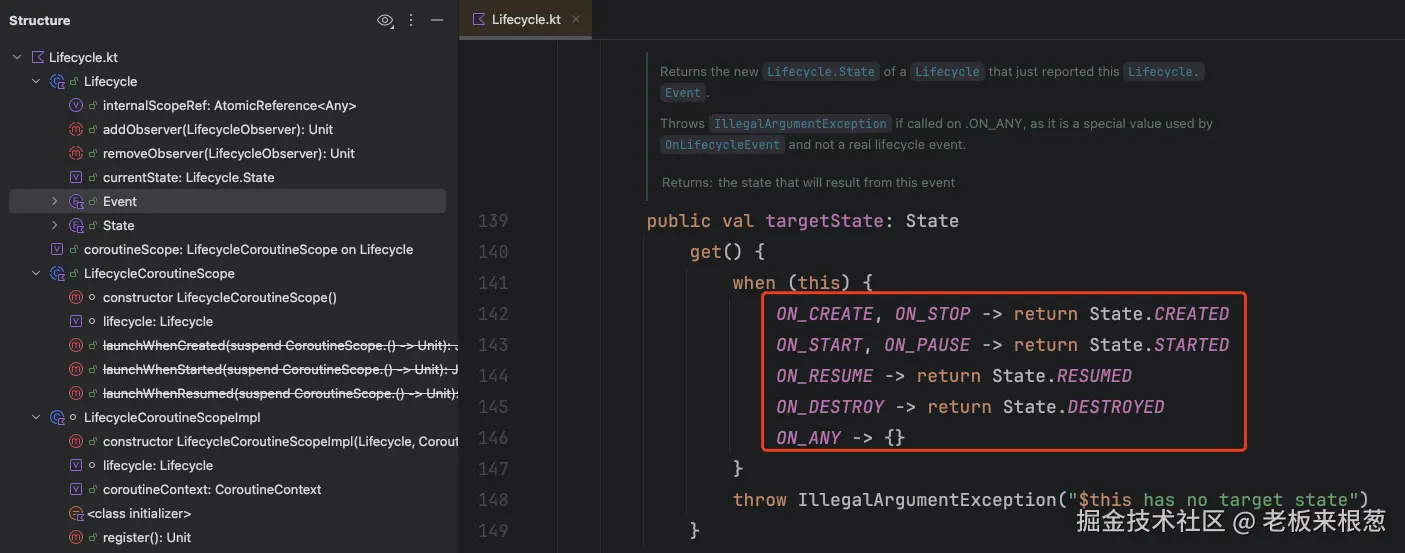Click the icon beside <class initializer>
The height and width of the screenshot is (553, 1405).
[x=75, y=513]
